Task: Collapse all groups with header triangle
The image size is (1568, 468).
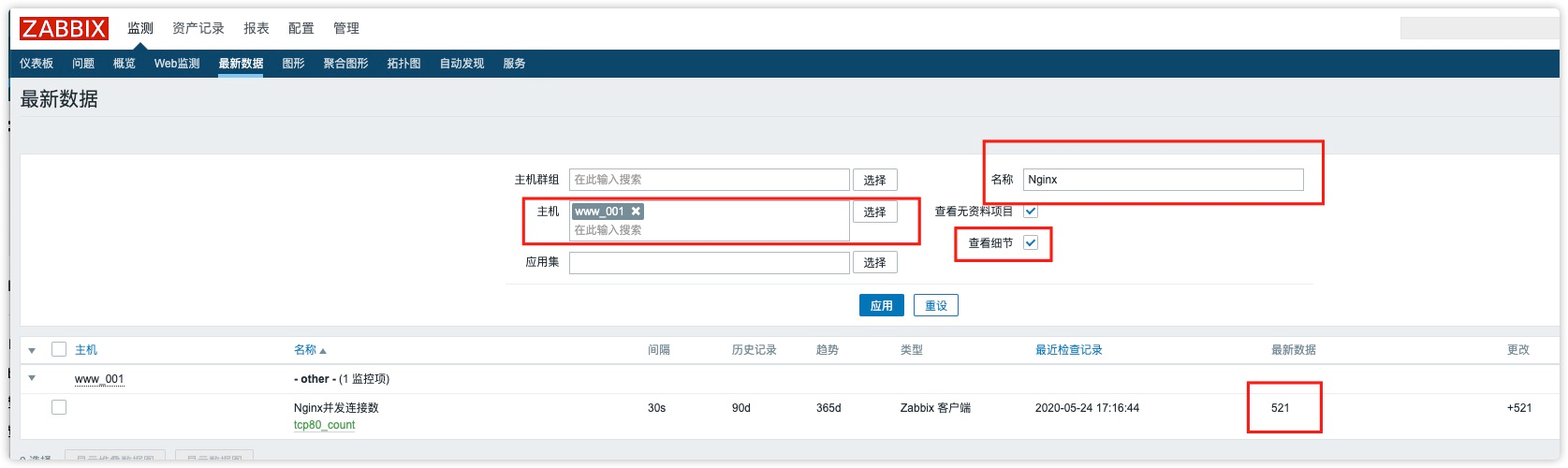Action: pyautogui.click(x=32, y=350)
